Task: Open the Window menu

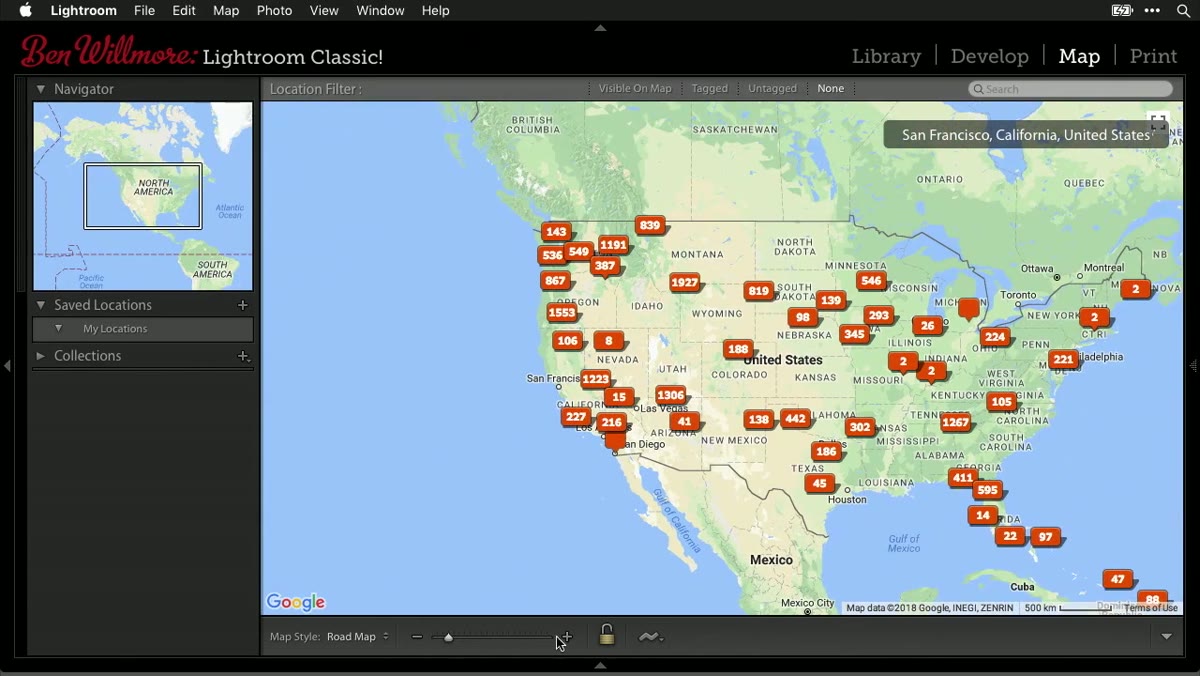Action: pos(380,11)
